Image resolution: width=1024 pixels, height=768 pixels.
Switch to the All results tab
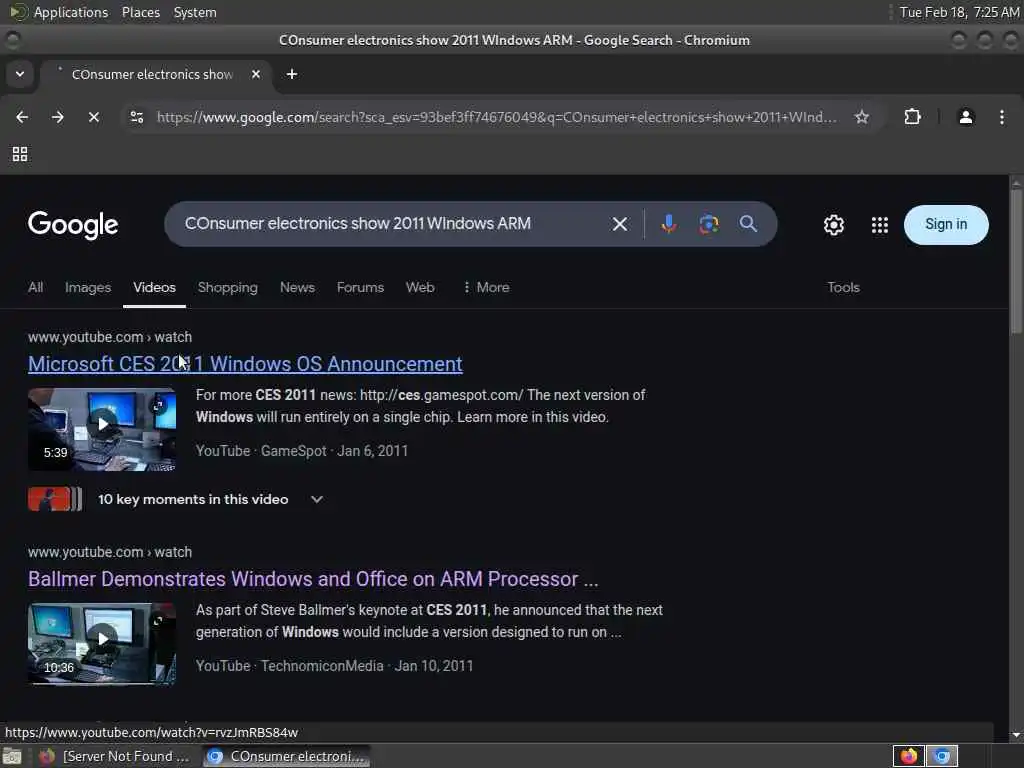35,287
